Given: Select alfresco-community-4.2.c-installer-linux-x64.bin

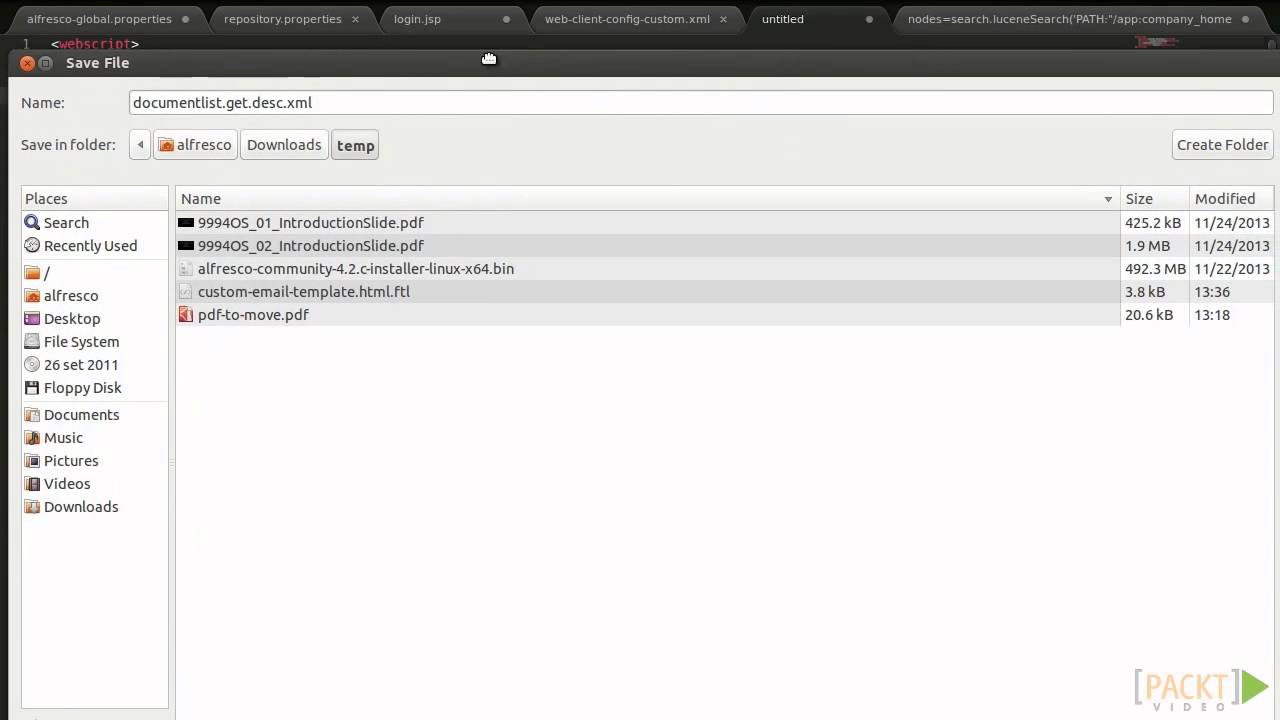Looking at the screenshot, I should click(x=356, y=269).
